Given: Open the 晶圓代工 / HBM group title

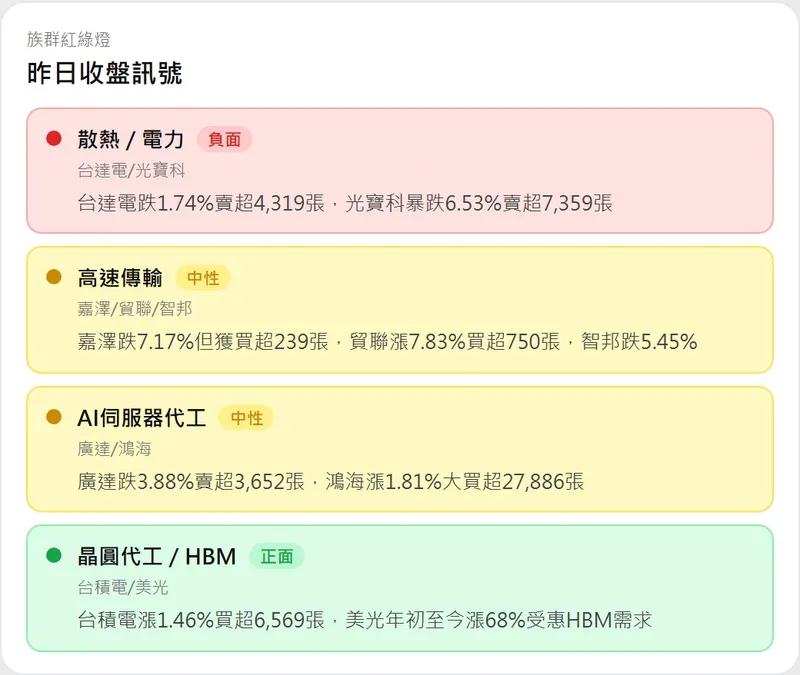Looking at the screenshot, I should [157, 556].
